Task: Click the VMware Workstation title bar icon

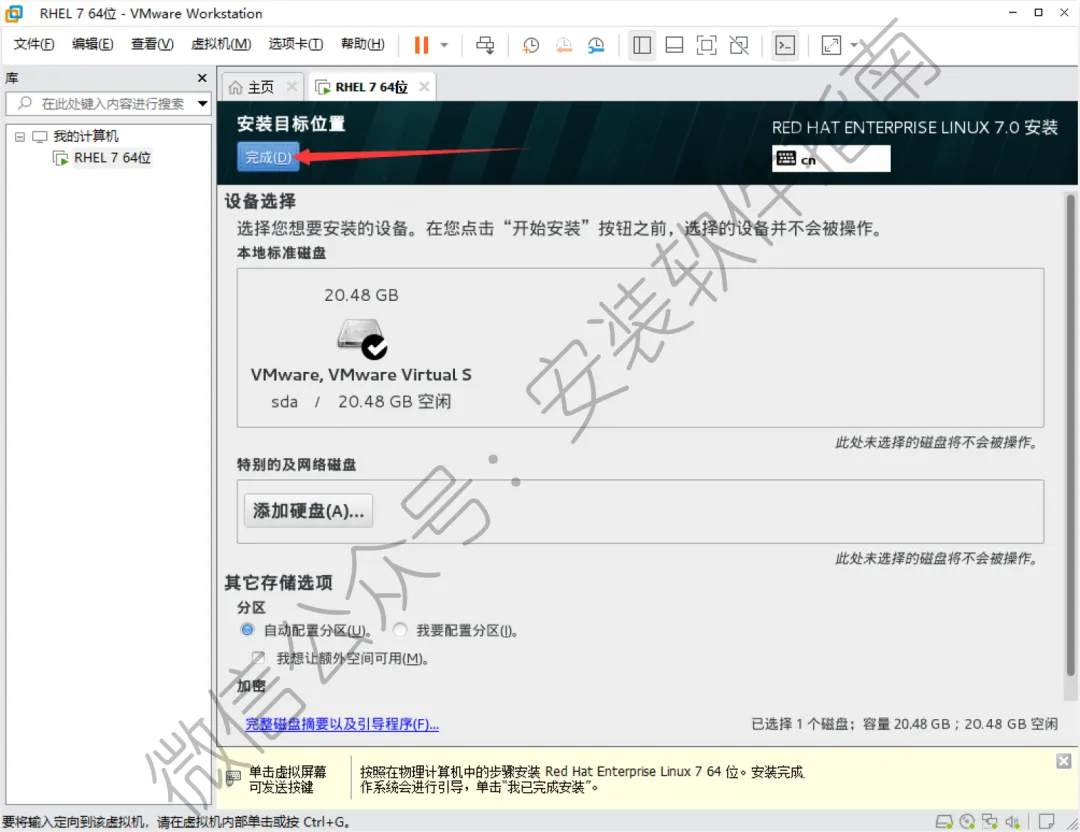Action: (x=14, y=13)
